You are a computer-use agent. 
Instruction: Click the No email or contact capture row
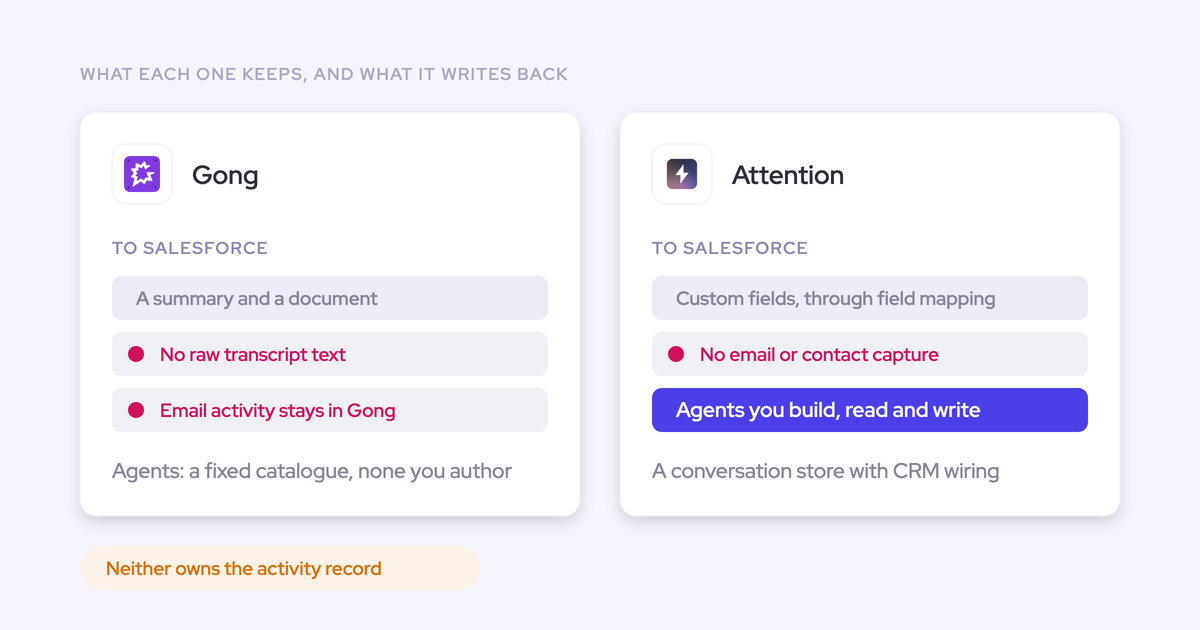tap(870, 354)
